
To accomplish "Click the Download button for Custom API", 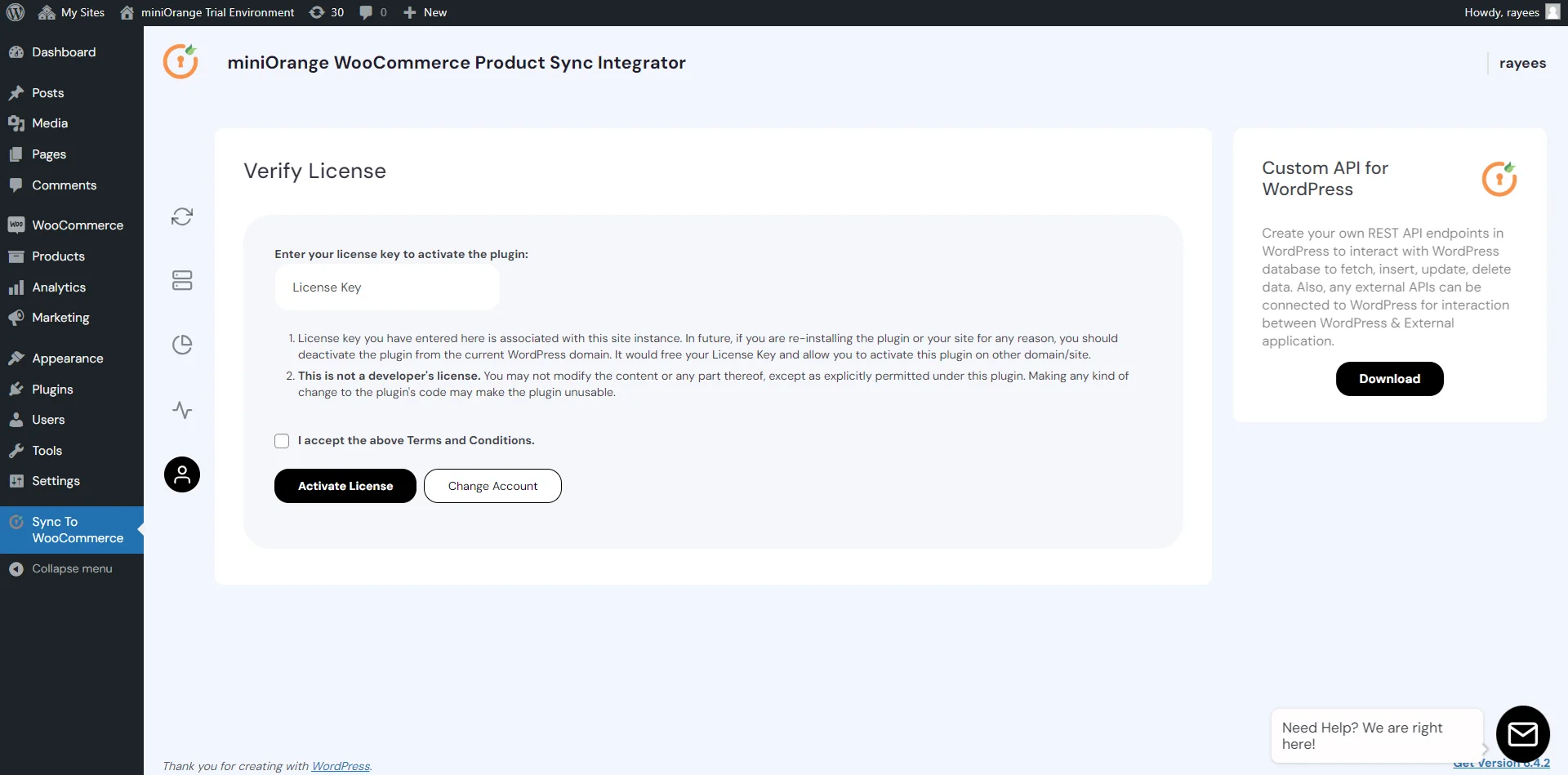I will pos(1389,379).
